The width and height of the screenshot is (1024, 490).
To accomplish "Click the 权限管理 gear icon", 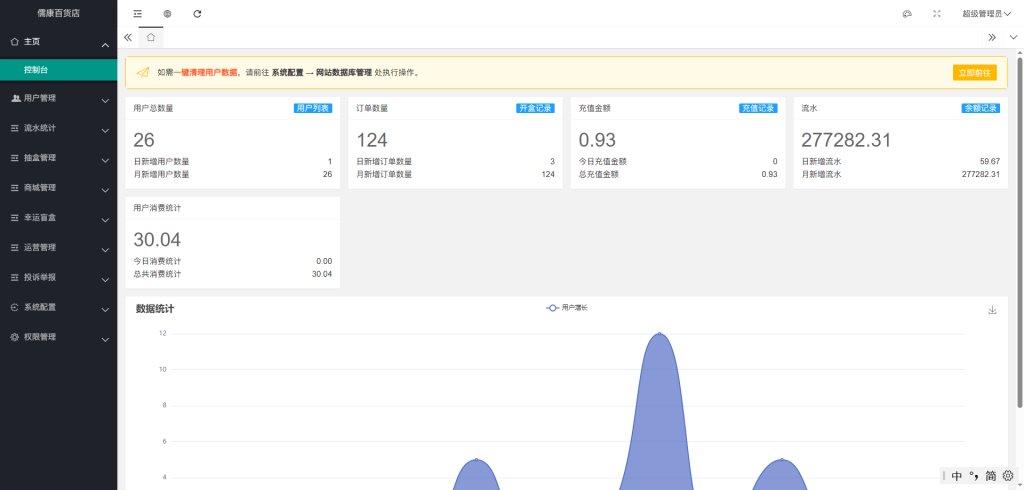I will pos(15,337).
